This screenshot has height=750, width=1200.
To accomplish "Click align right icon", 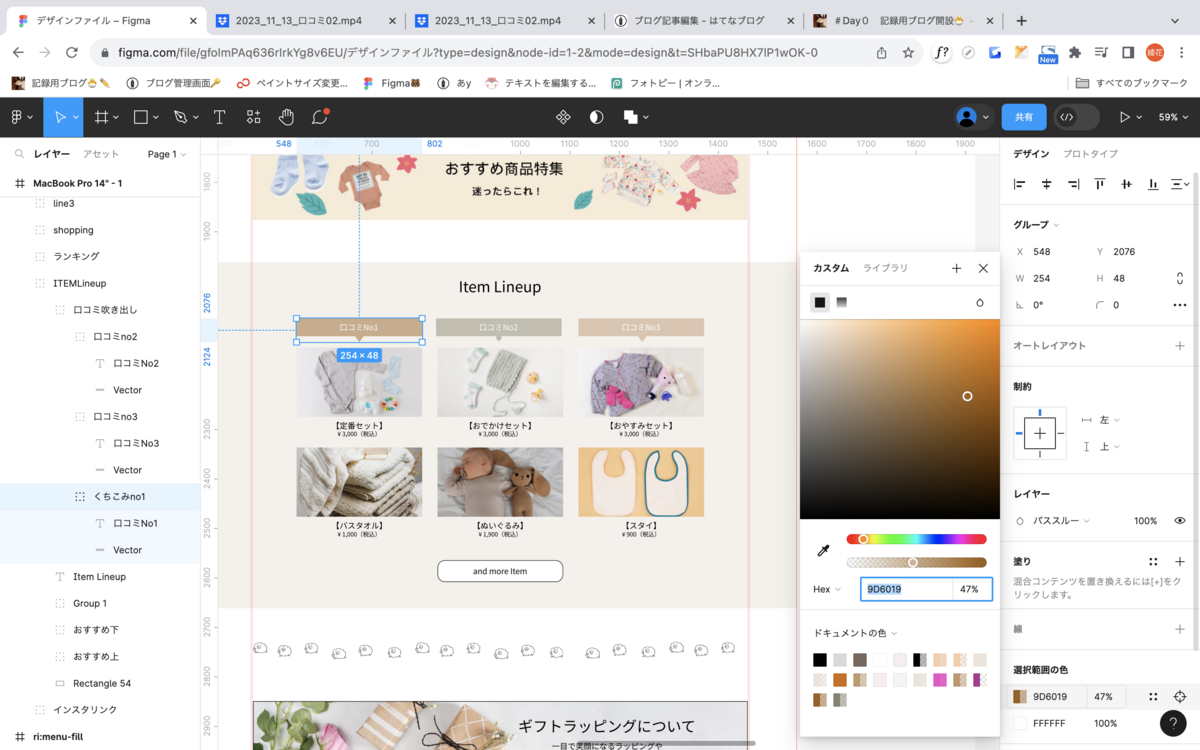I will pos(1073,184).
